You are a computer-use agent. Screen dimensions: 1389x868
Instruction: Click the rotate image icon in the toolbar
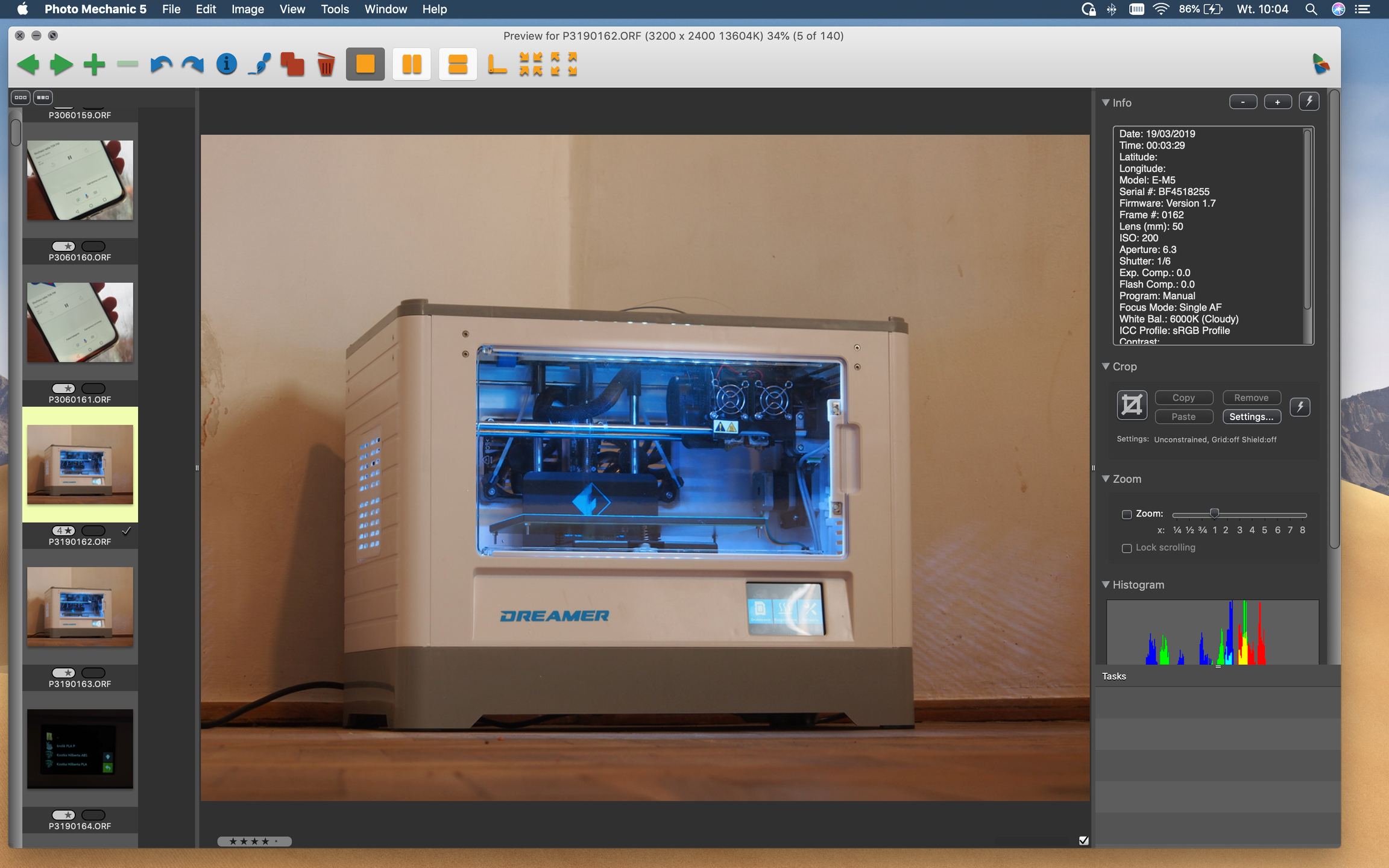(x=496, y=64)
